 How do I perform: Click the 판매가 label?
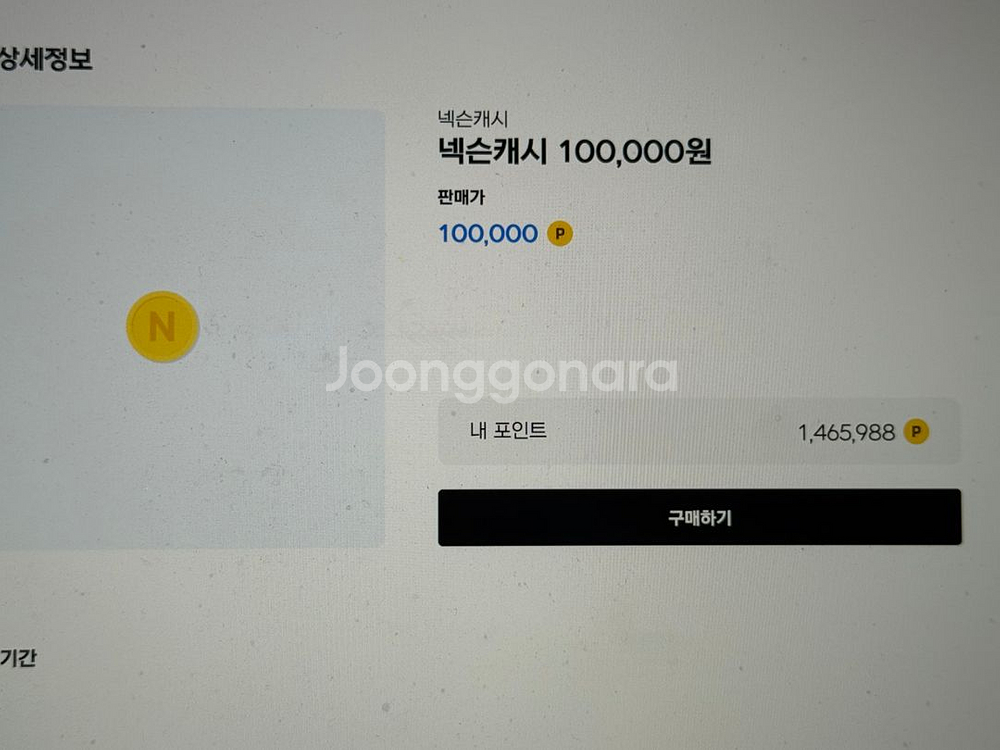click(x=461, y=197)
